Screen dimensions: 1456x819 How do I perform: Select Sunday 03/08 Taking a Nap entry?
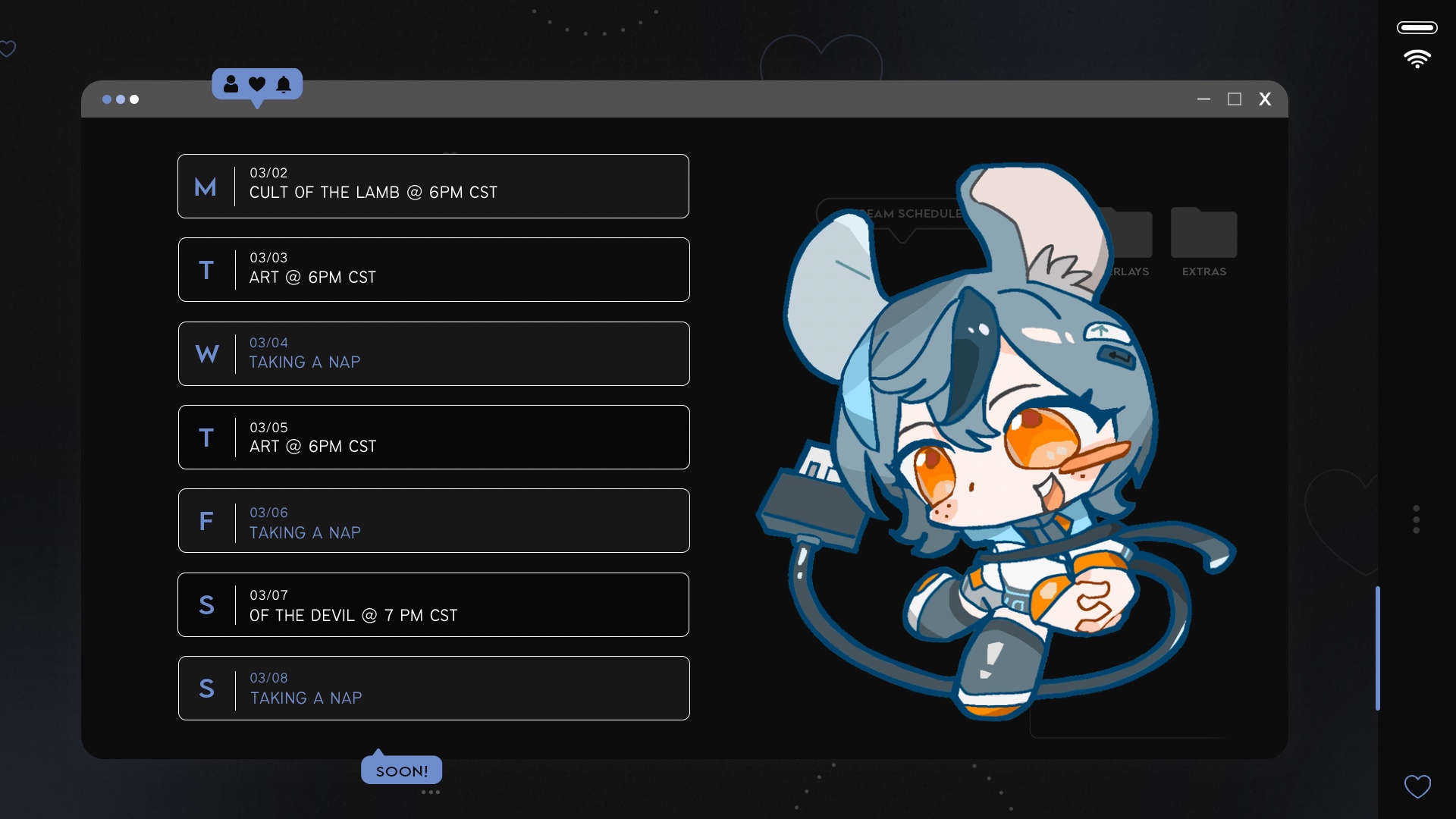click(434, 689)
